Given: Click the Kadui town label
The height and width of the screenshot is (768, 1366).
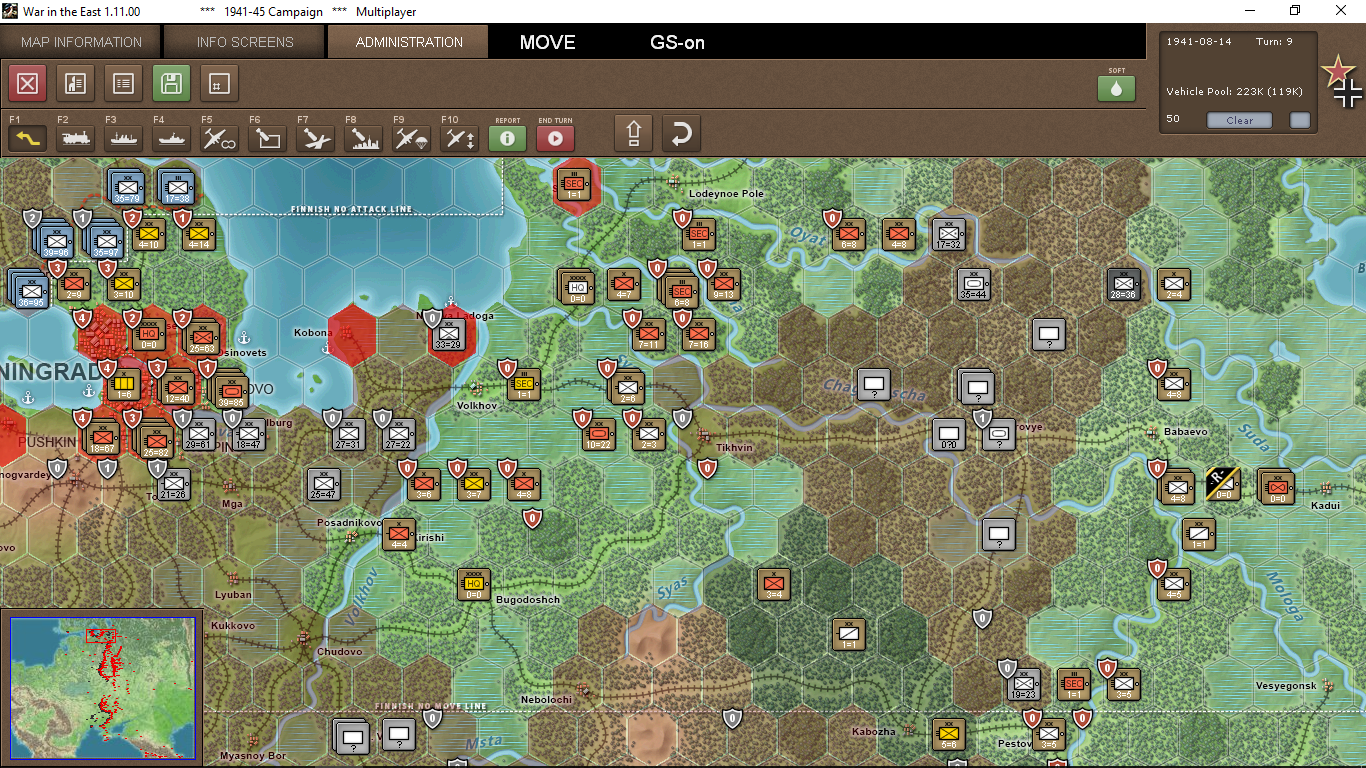Looking at the screenshot, I should point(1325,505).
